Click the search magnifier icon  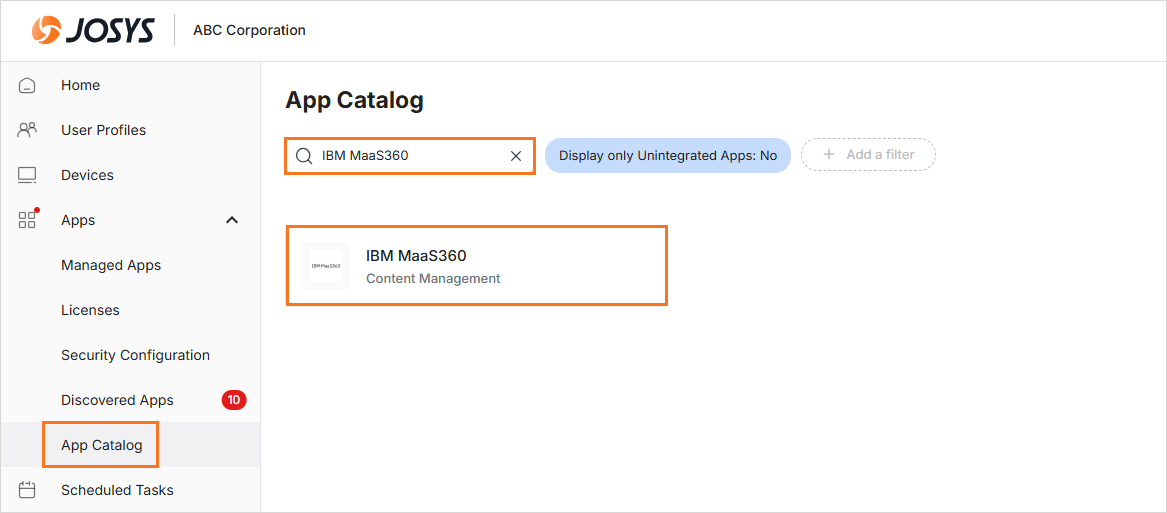(x=303, y=156)
